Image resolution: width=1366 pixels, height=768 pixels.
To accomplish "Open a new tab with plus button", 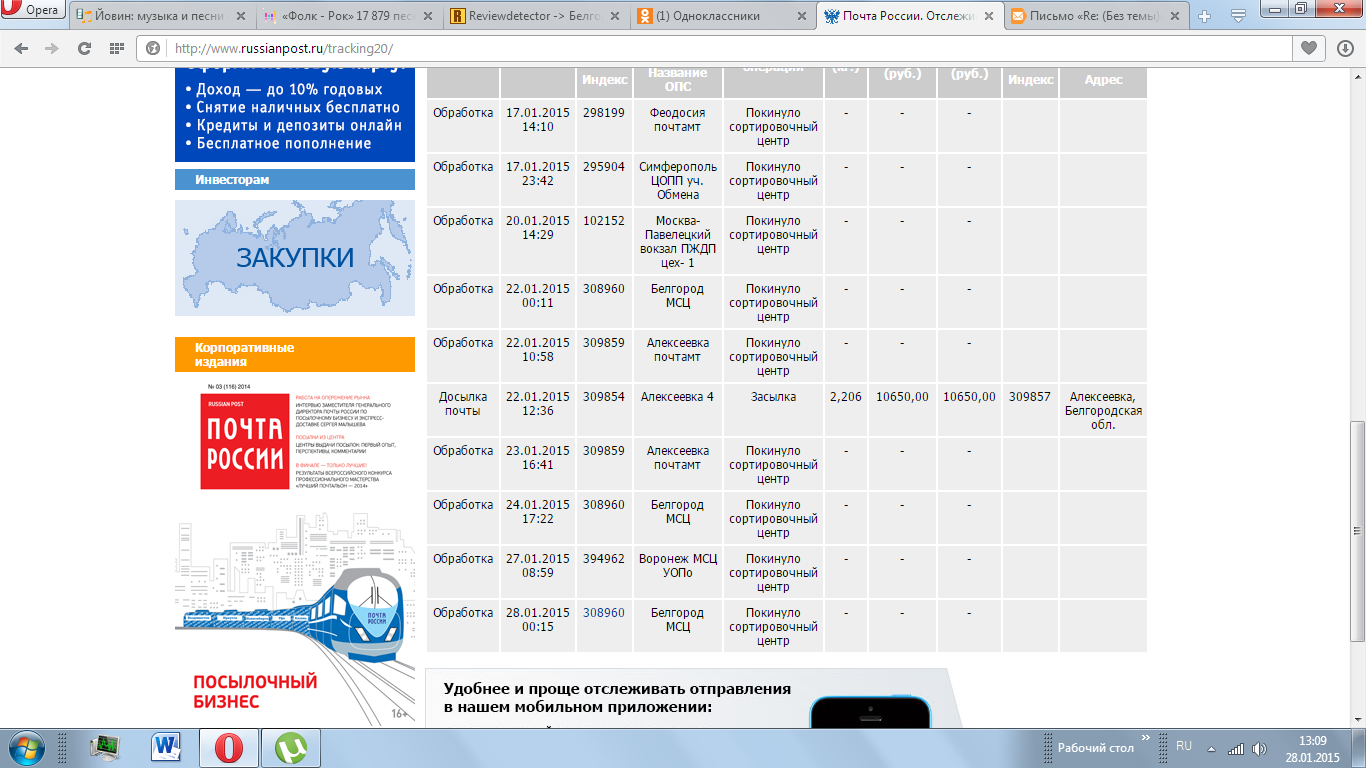I will (1204, 16).
